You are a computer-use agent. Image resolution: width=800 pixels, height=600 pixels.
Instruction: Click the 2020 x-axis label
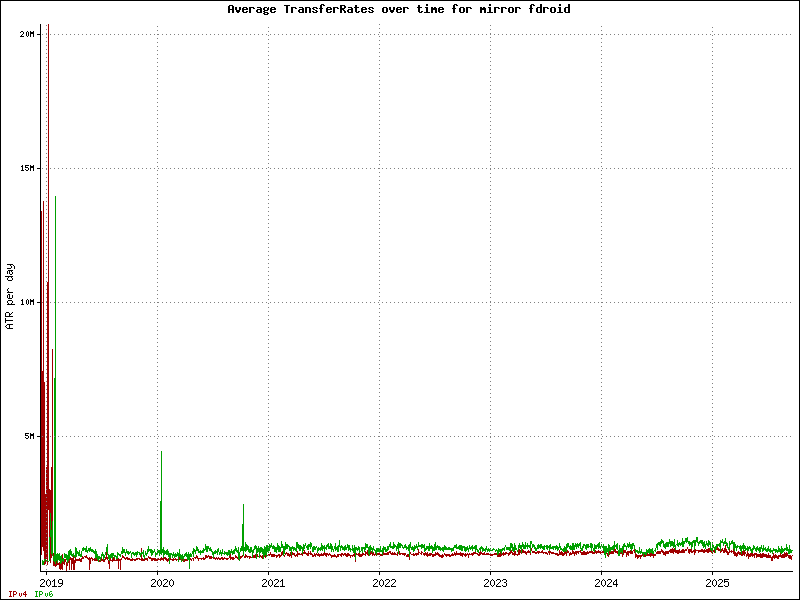pos(162,582)
